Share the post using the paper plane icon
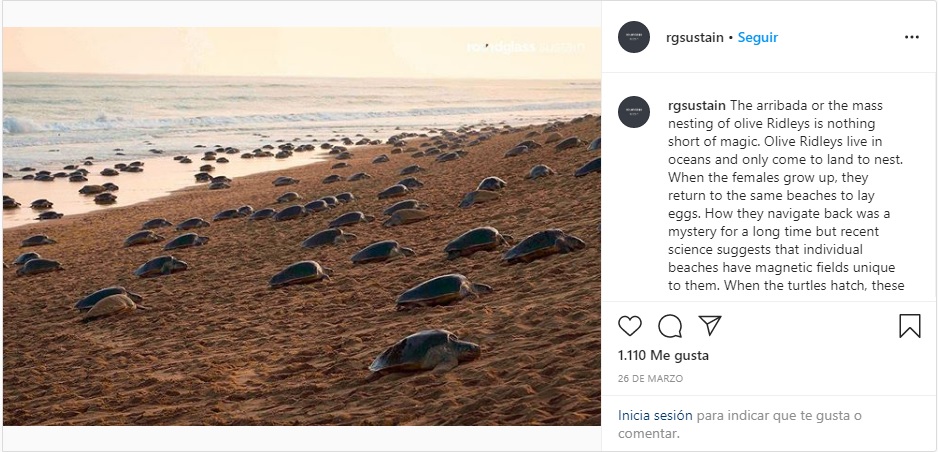The image size is (938, 452). 710,326
